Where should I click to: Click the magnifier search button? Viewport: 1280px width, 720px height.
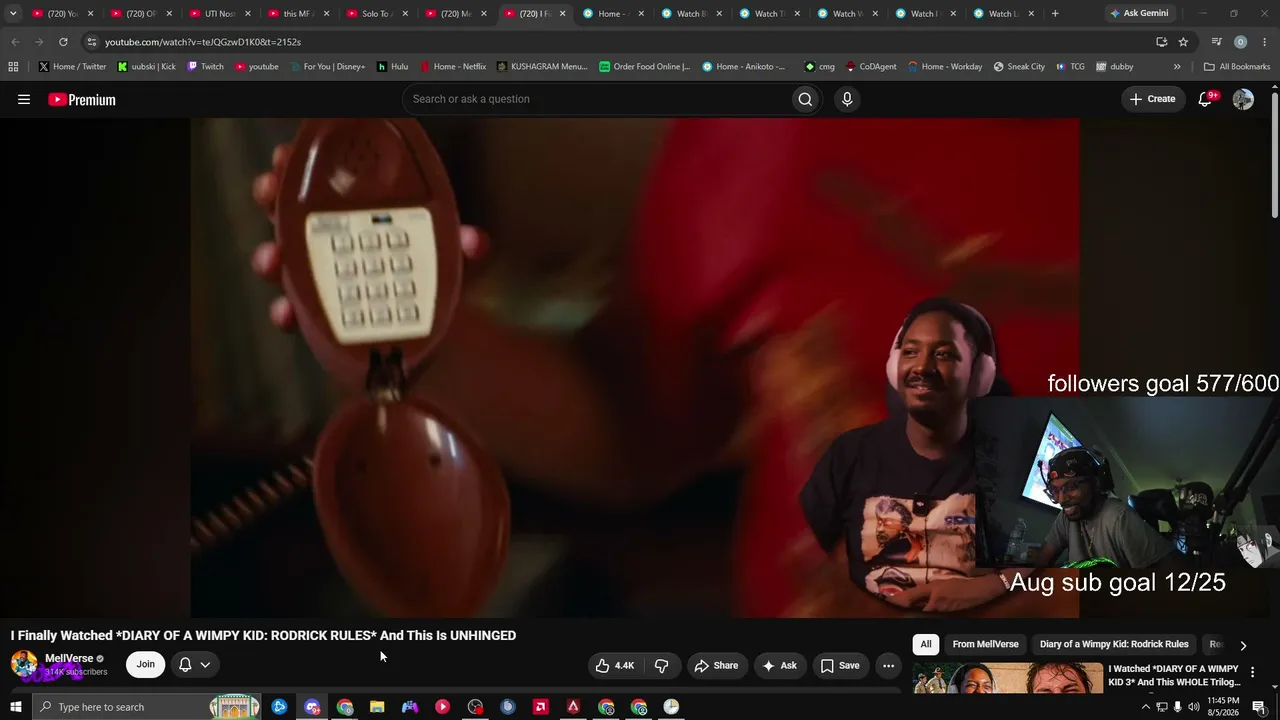tap(805, 99)
